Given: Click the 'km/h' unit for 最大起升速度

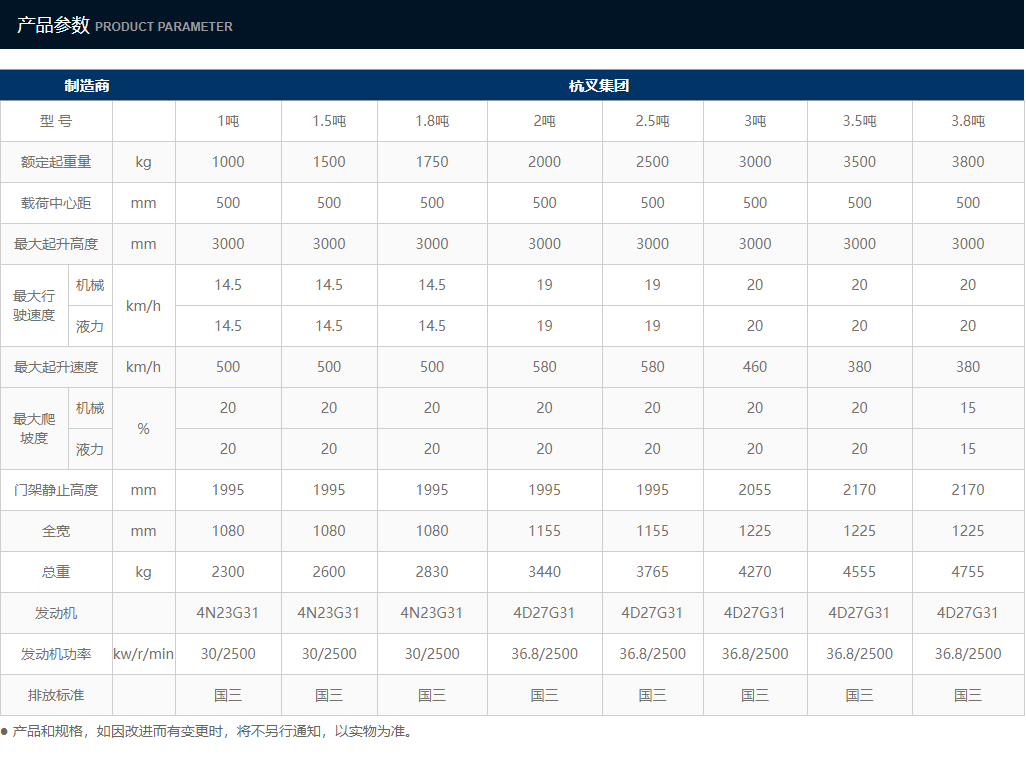Looking at the screenshot, I should point(143,367).
